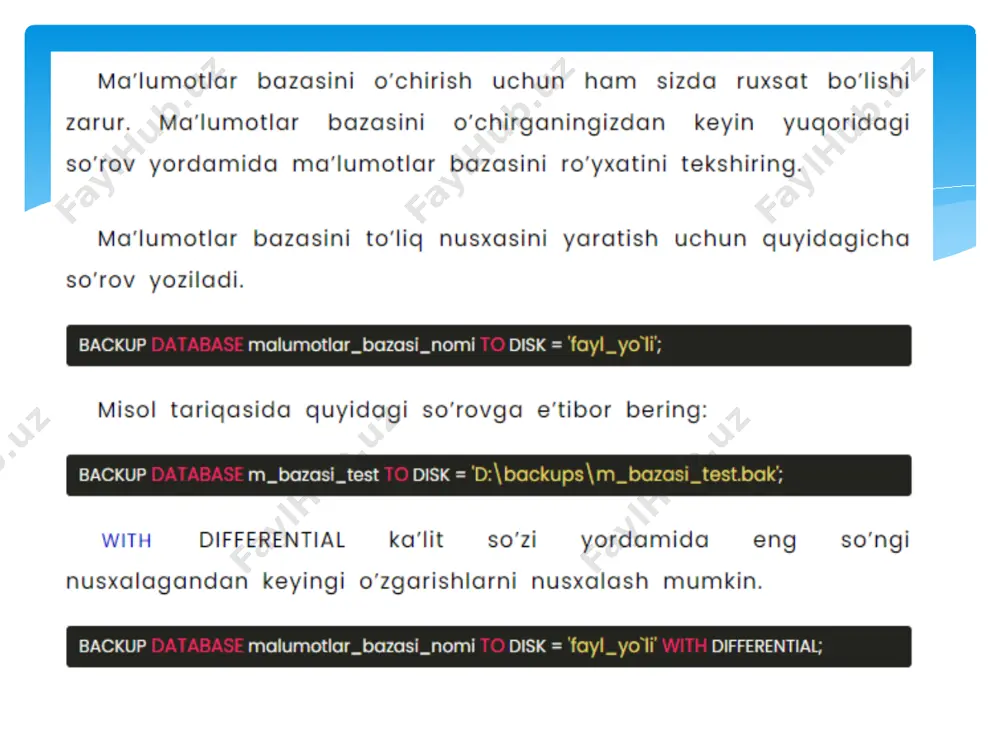Screen dimensions: 1000x750
Task: Click the text 'so'rov yoziladi.'
Action: (x=155, y=280)
